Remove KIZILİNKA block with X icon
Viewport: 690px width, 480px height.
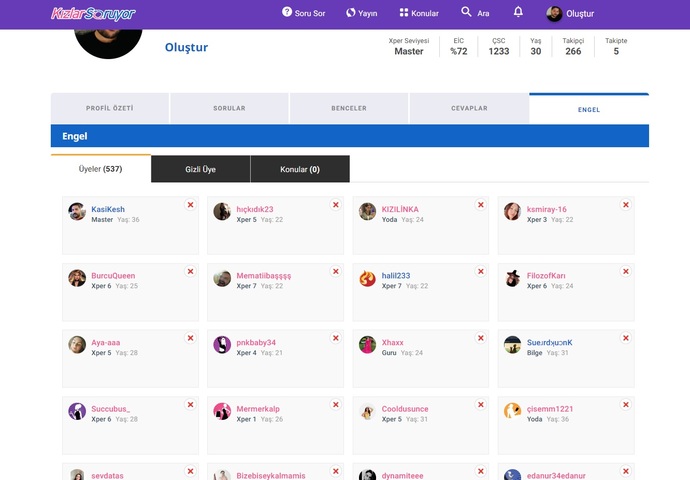pyautogui.click(x=481, y=205)
